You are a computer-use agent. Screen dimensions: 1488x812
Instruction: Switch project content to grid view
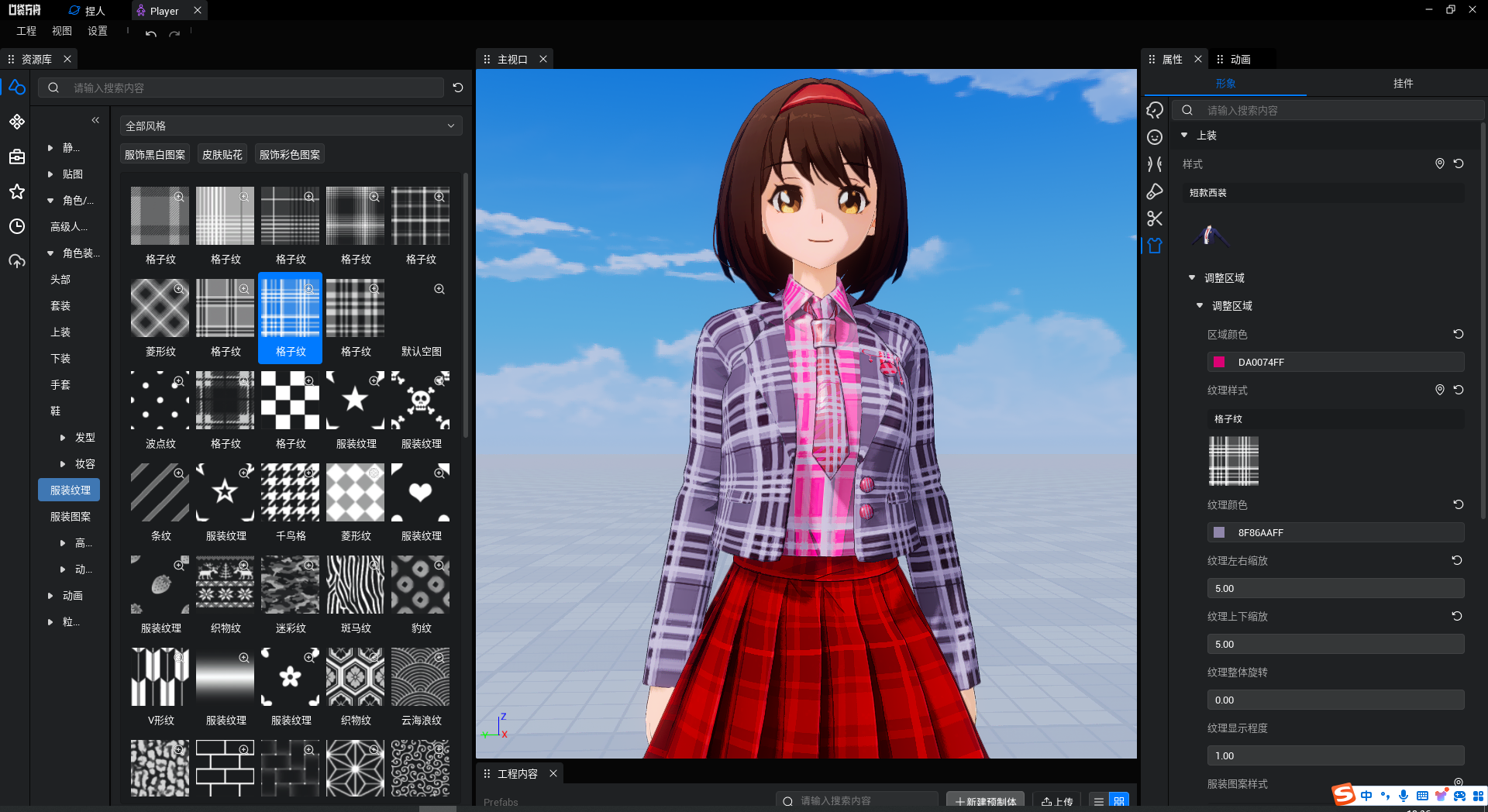[x=1119, y=801]
